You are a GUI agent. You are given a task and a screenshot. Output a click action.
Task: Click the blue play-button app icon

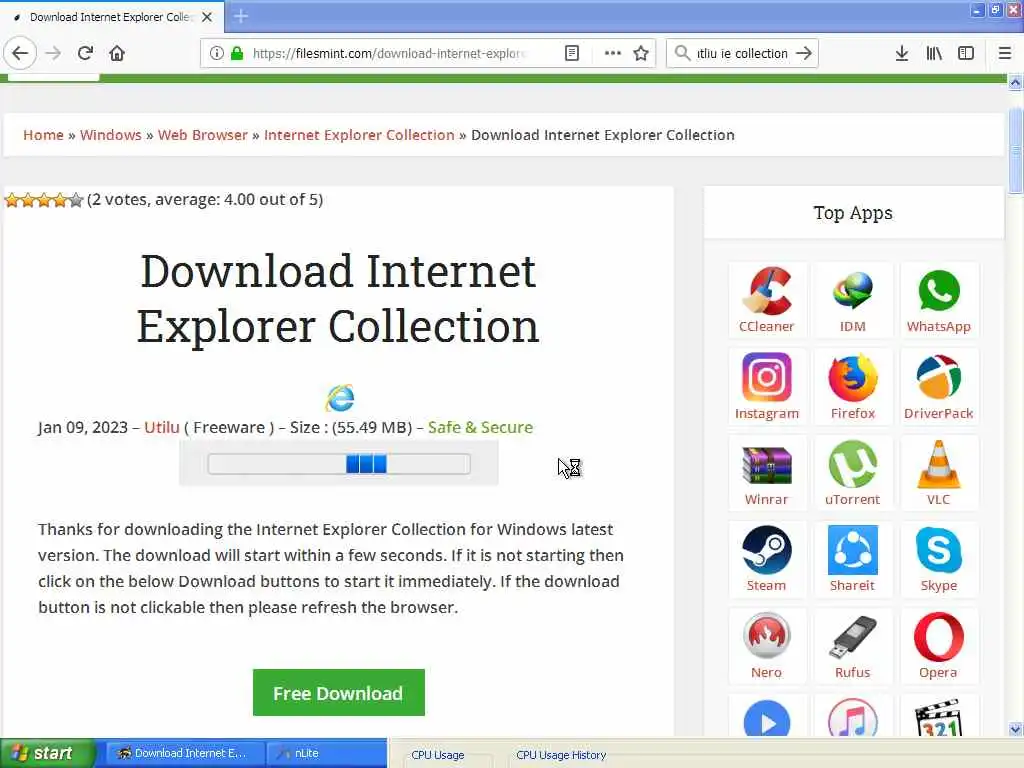(x=767, y=718)
